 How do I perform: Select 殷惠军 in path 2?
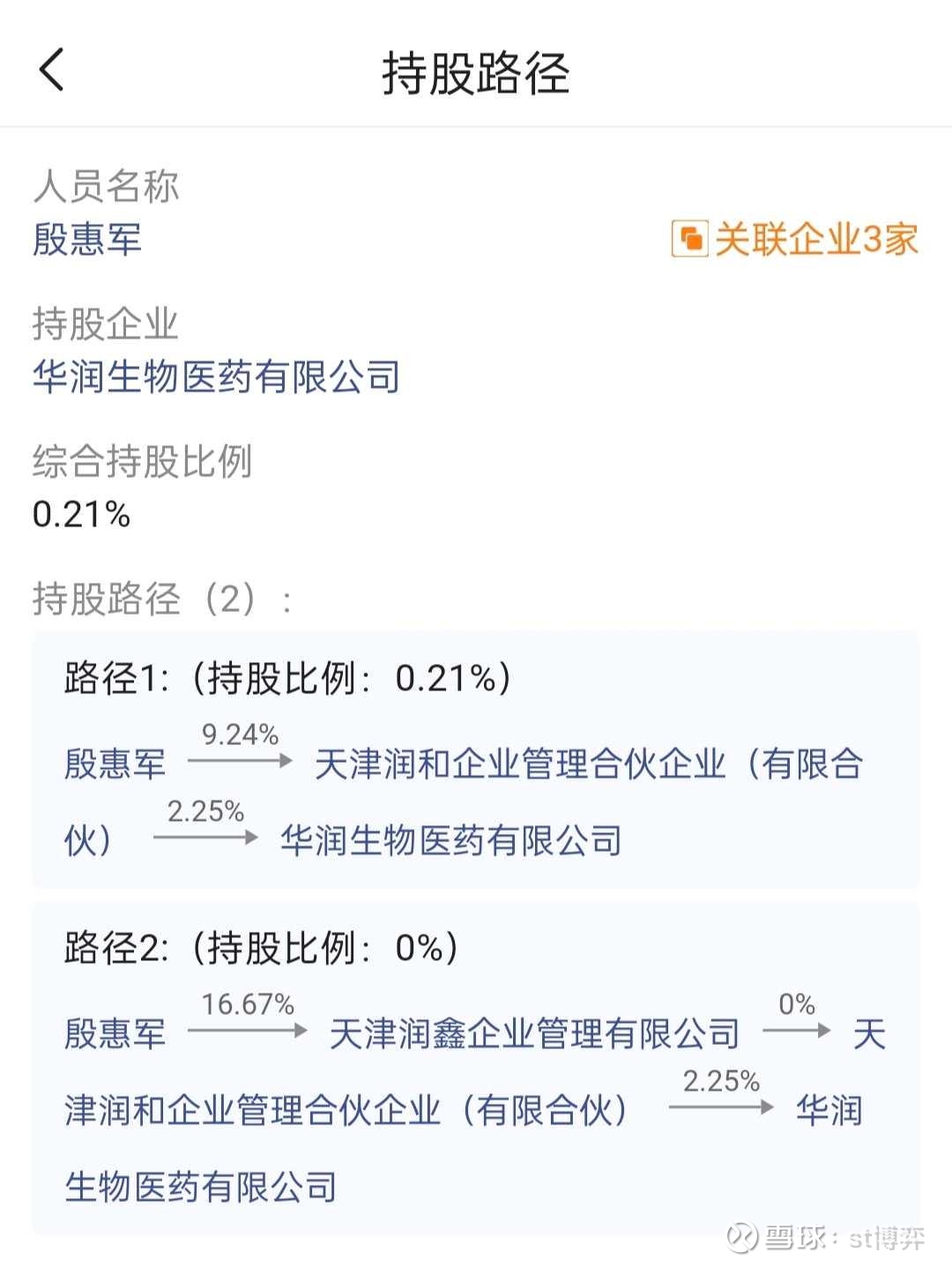[x=115, y=1034]
